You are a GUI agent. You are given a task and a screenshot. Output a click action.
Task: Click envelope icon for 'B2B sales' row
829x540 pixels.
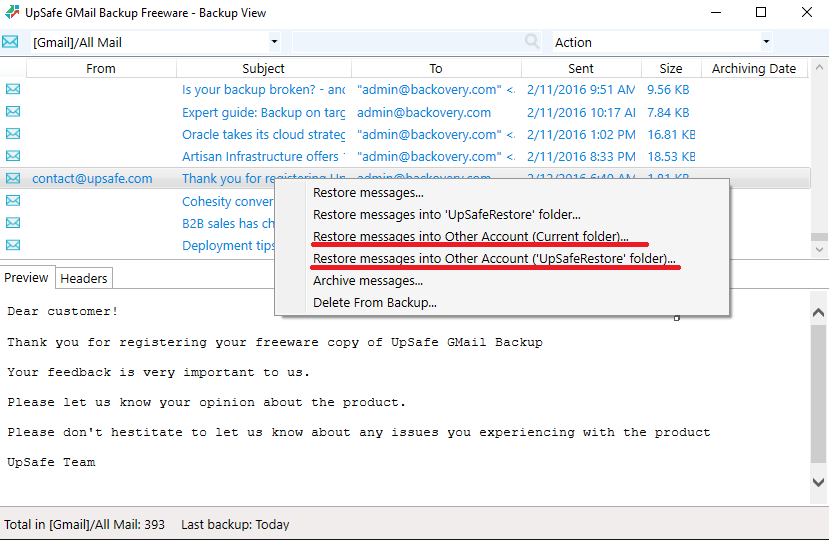(x=13, y=223)
